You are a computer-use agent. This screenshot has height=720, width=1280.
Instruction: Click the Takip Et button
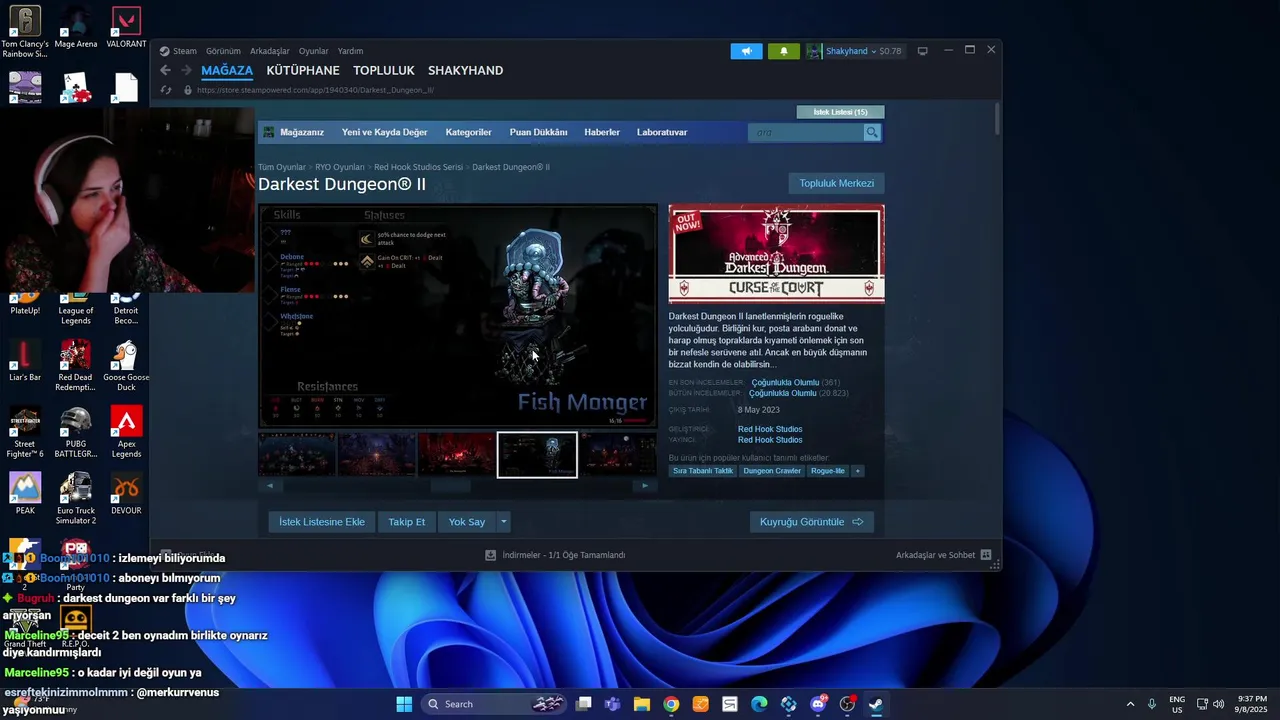click(x=407, y=522)
